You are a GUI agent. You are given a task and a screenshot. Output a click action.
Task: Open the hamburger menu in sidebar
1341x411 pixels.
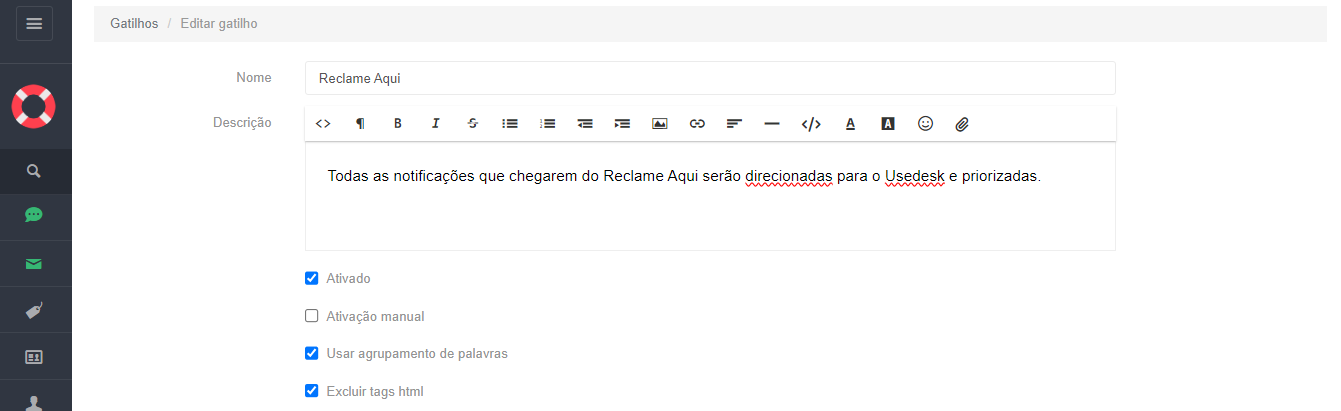point(34,23)
